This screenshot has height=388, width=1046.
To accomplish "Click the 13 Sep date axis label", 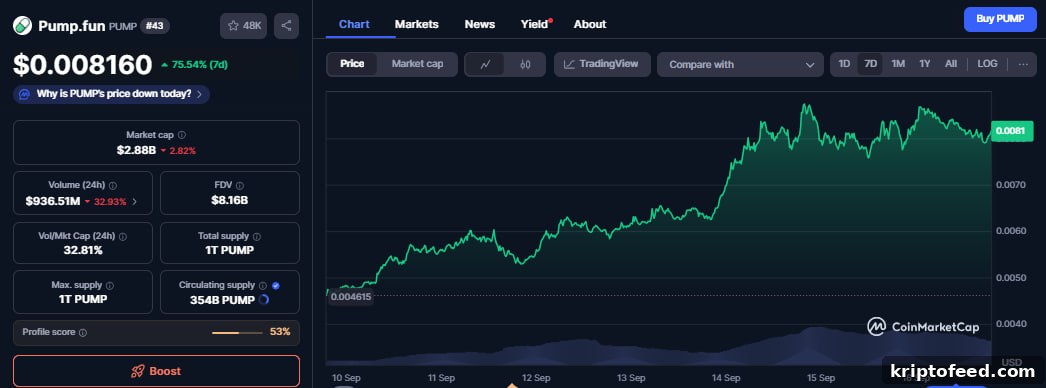I will point(631,377).
